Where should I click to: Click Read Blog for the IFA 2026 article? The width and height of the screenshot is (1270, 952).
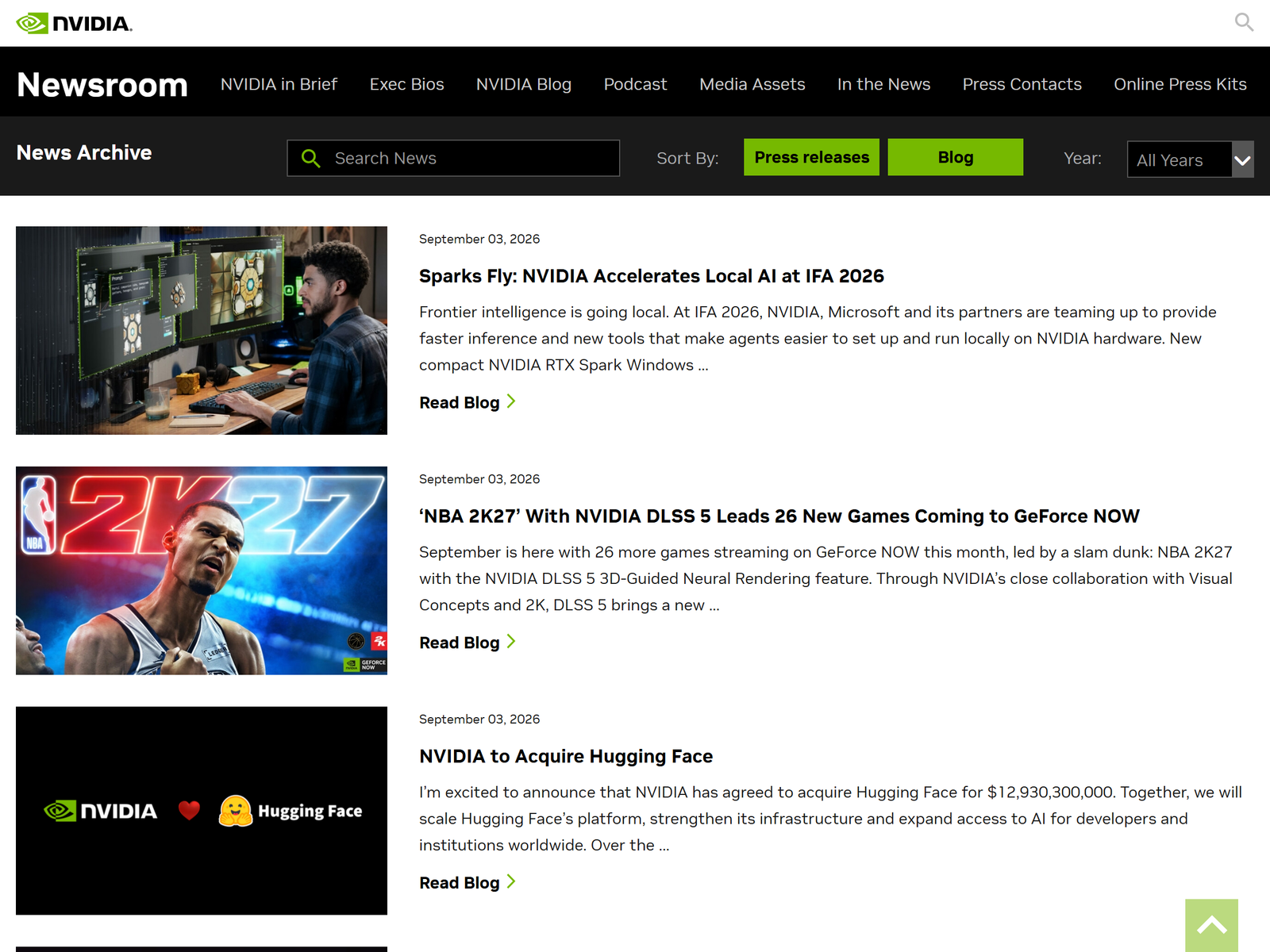point(460,402)
